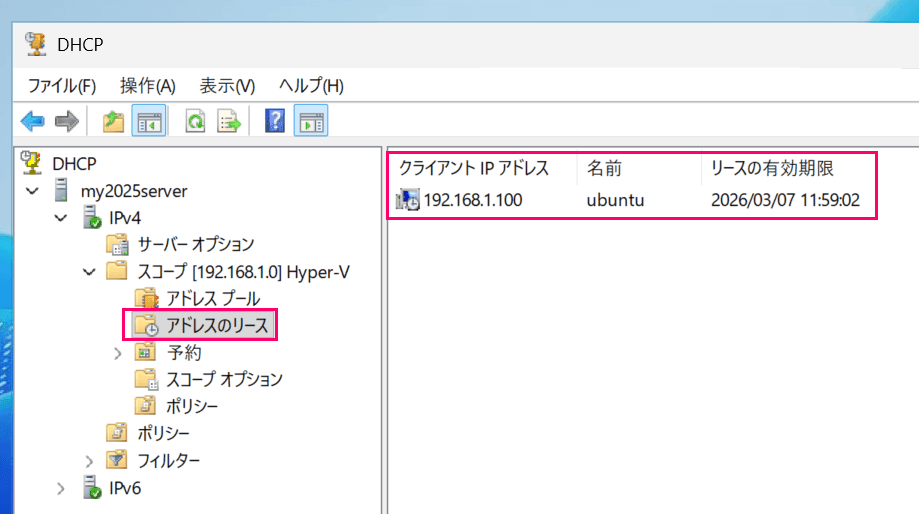This screenshot has width=919, height=514.
Task: Open the 操作(A) menu
Action: 148,86
